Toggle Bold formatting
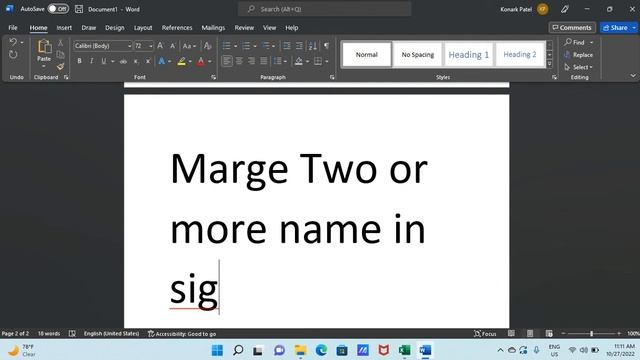The height and width of the screenshot is (360, 640). click(x=79, y=61)
